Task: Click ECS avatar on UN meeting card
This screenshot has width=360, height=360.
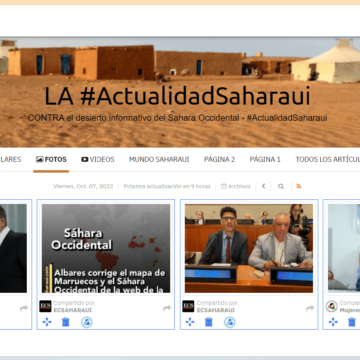Action: (x=188, y=306)
